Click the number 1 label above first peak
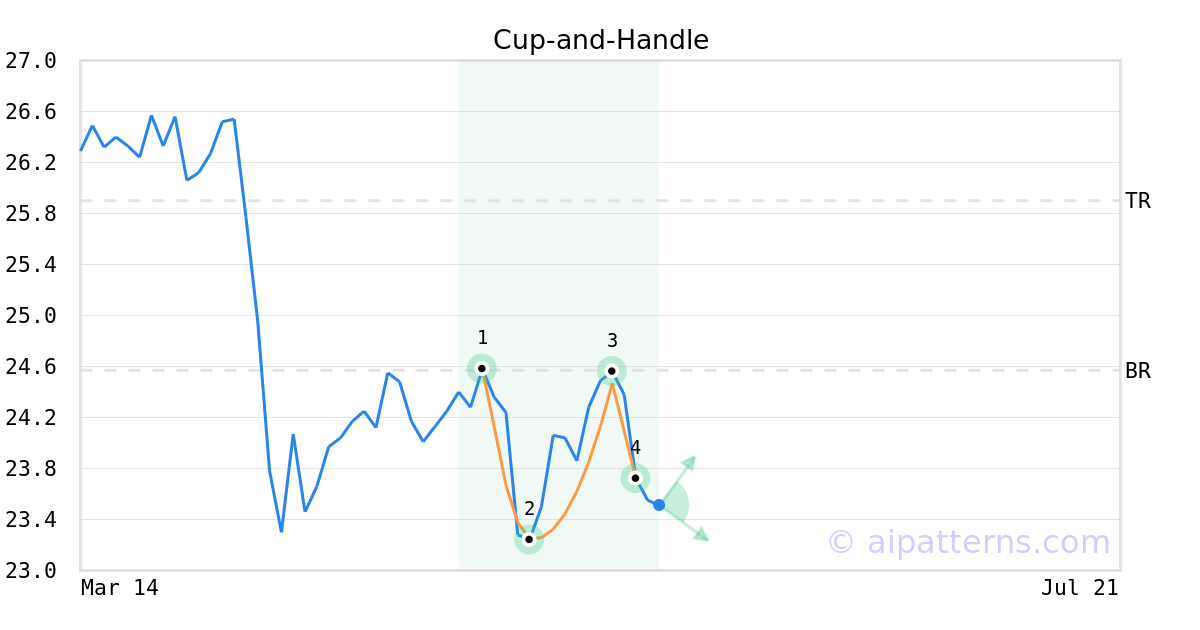Screen dimensions: 1200x630 [482, 338]
